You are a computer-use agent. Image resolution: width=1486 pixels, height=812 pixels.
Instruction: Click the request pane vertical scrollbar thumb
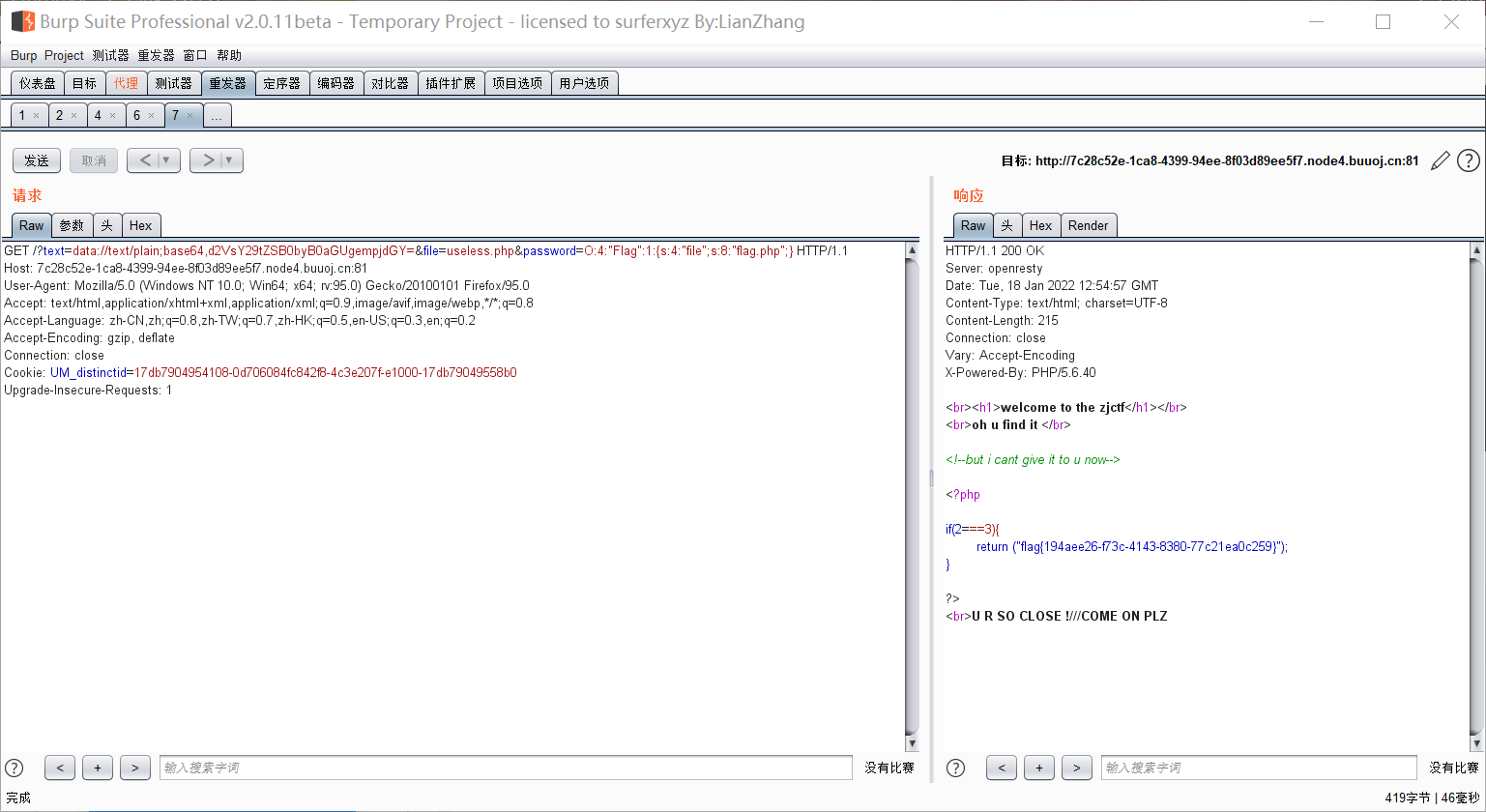(x=912, y=497)
